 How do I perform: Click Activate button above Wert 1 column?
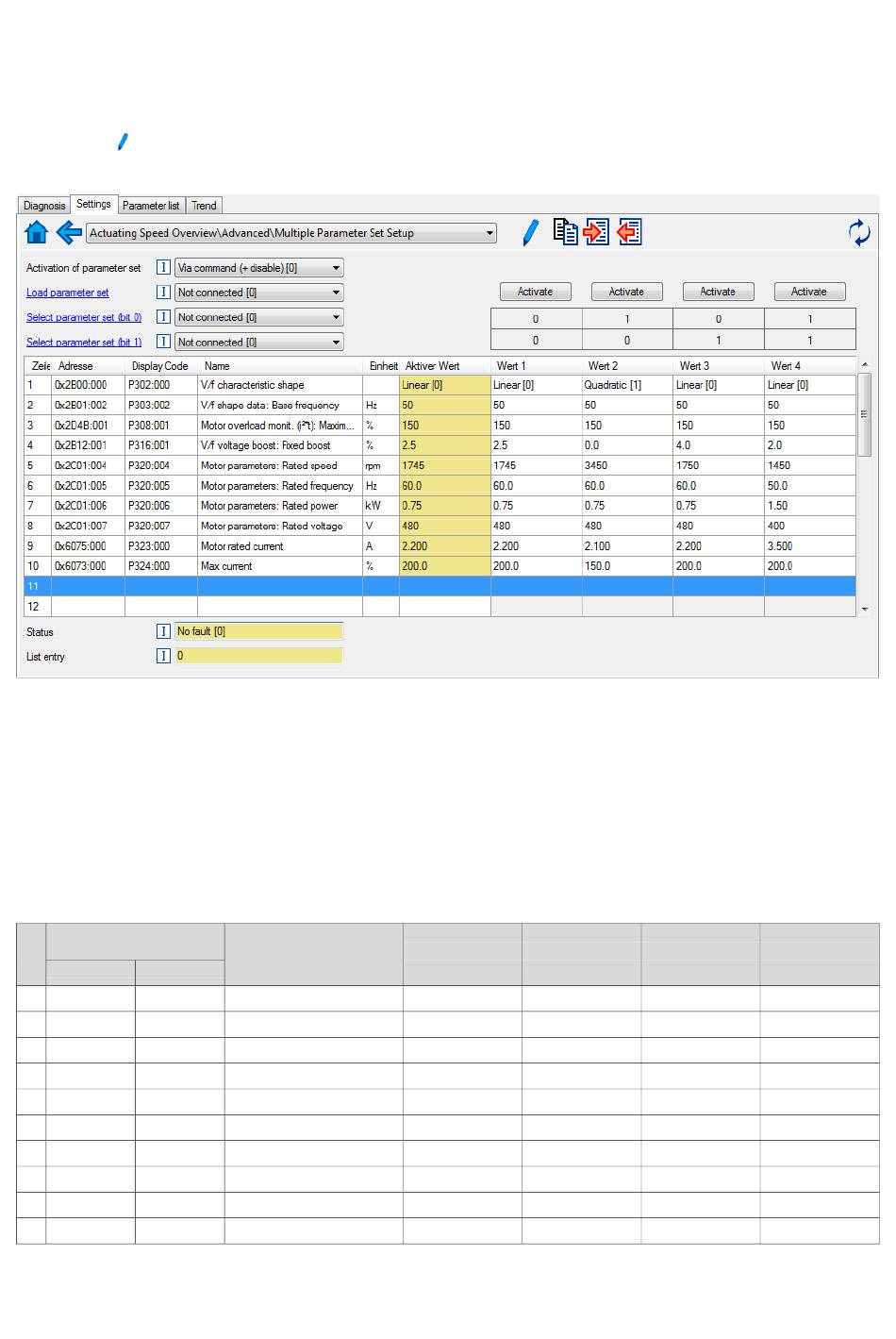(x=535, y=292)
